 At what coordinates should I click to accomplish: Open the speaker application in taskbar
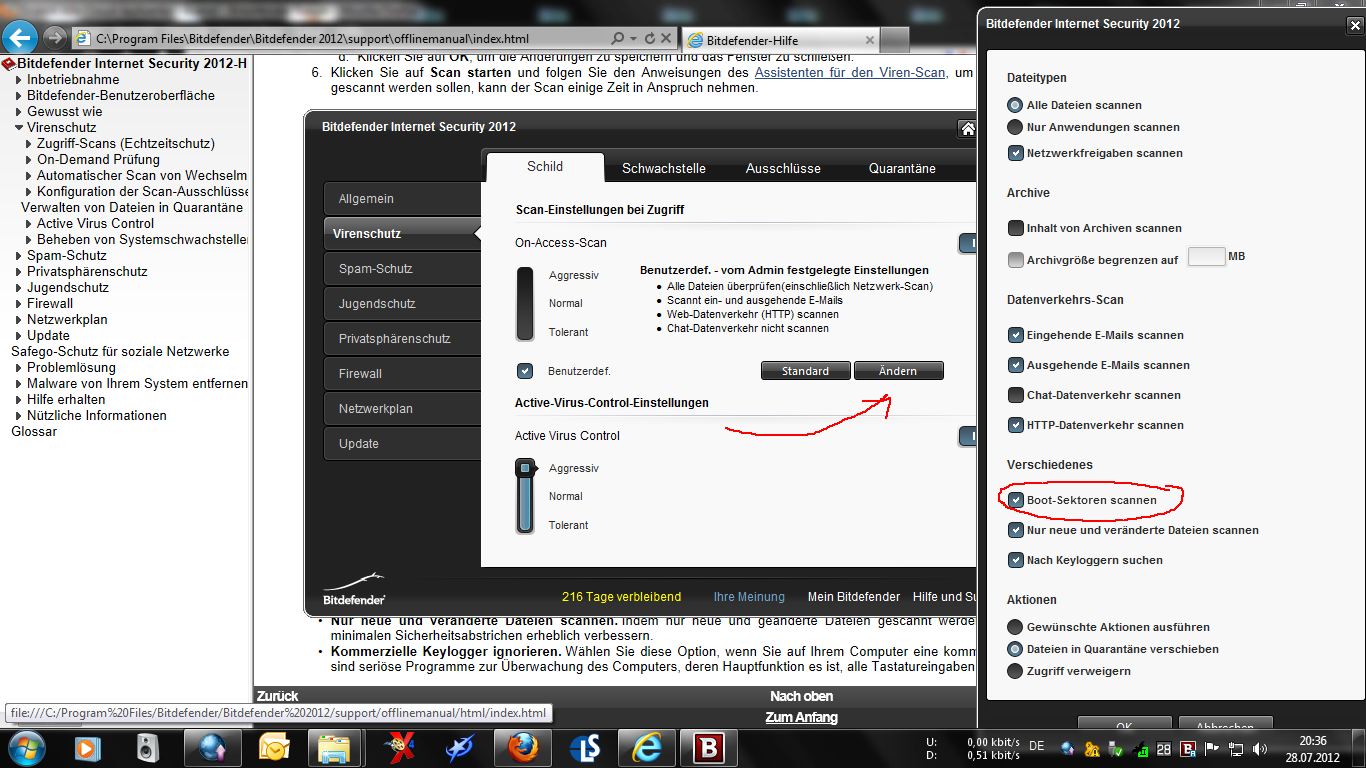[147, 747]
